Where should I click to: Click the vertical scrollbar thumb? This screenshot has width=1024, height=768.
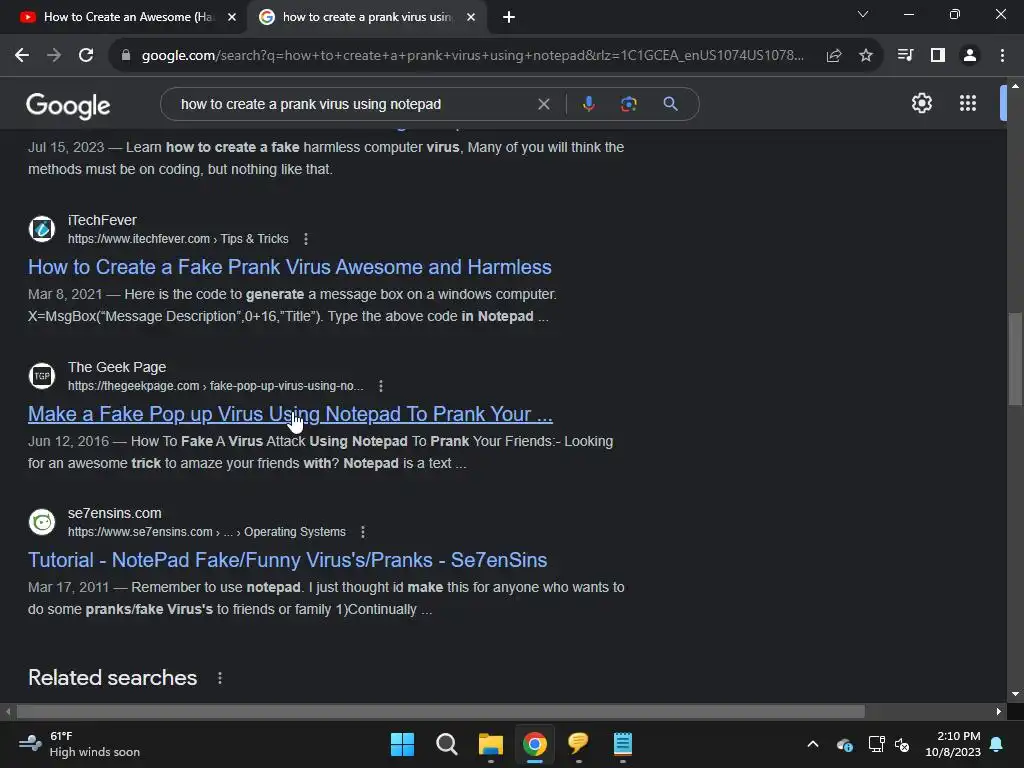1015,359
